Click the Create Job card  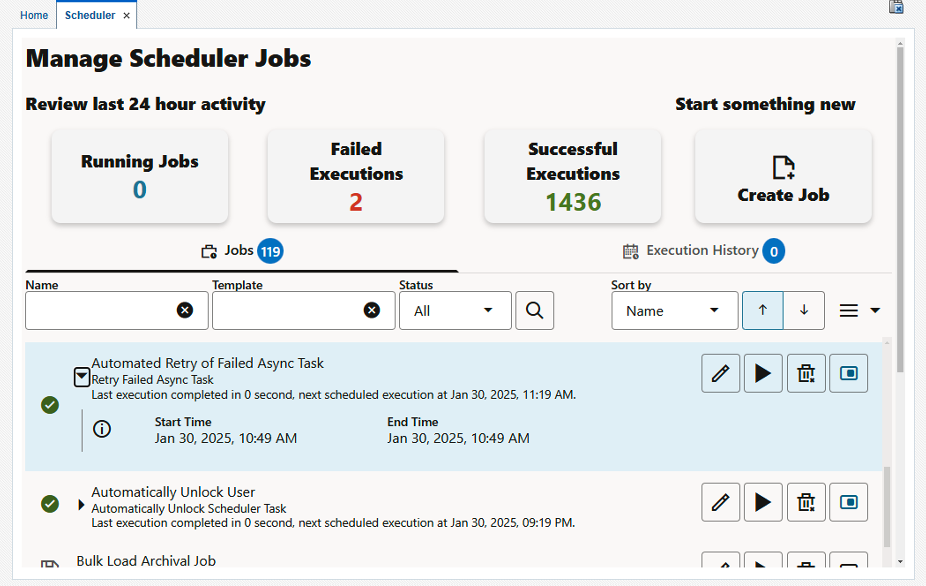tap(783, 176)
